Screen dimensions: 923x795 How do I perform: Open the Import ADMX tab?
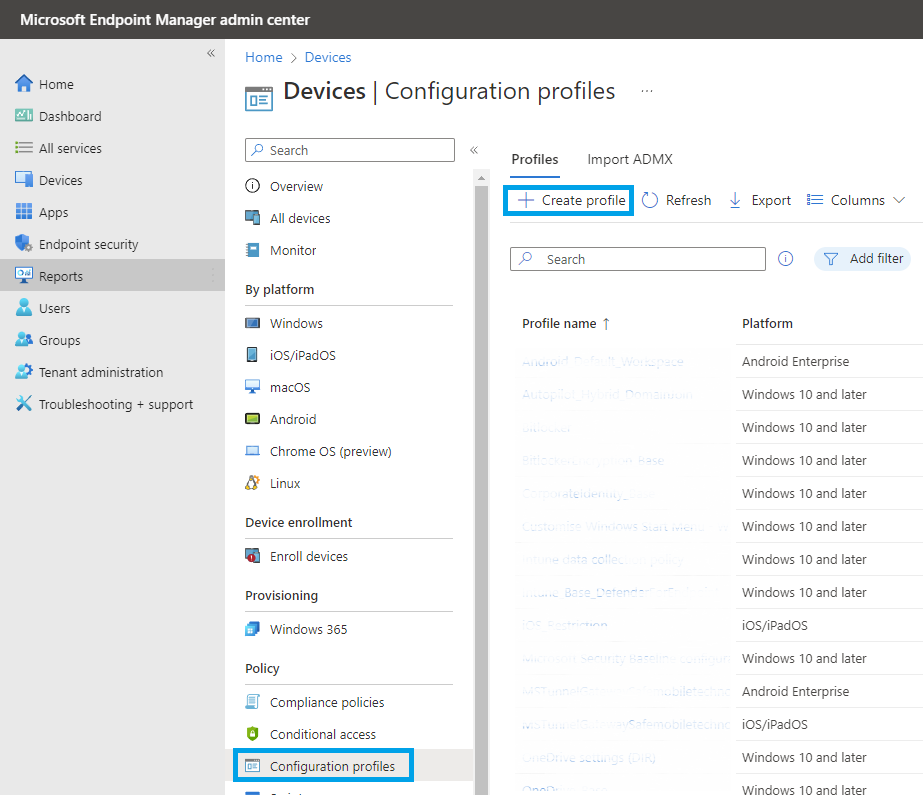(x=629, y=159)
